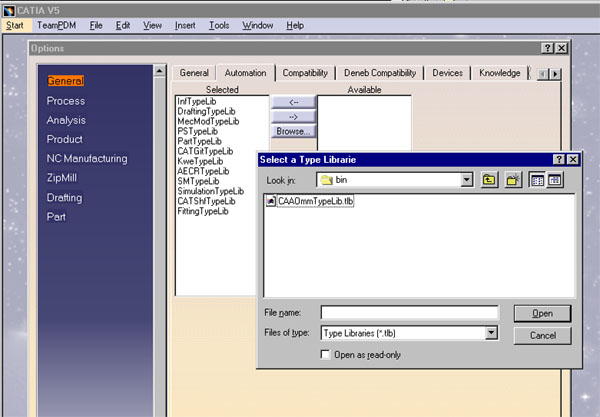Click the Open button
This screenshot has width=600, height=417.
pos(542,313)
